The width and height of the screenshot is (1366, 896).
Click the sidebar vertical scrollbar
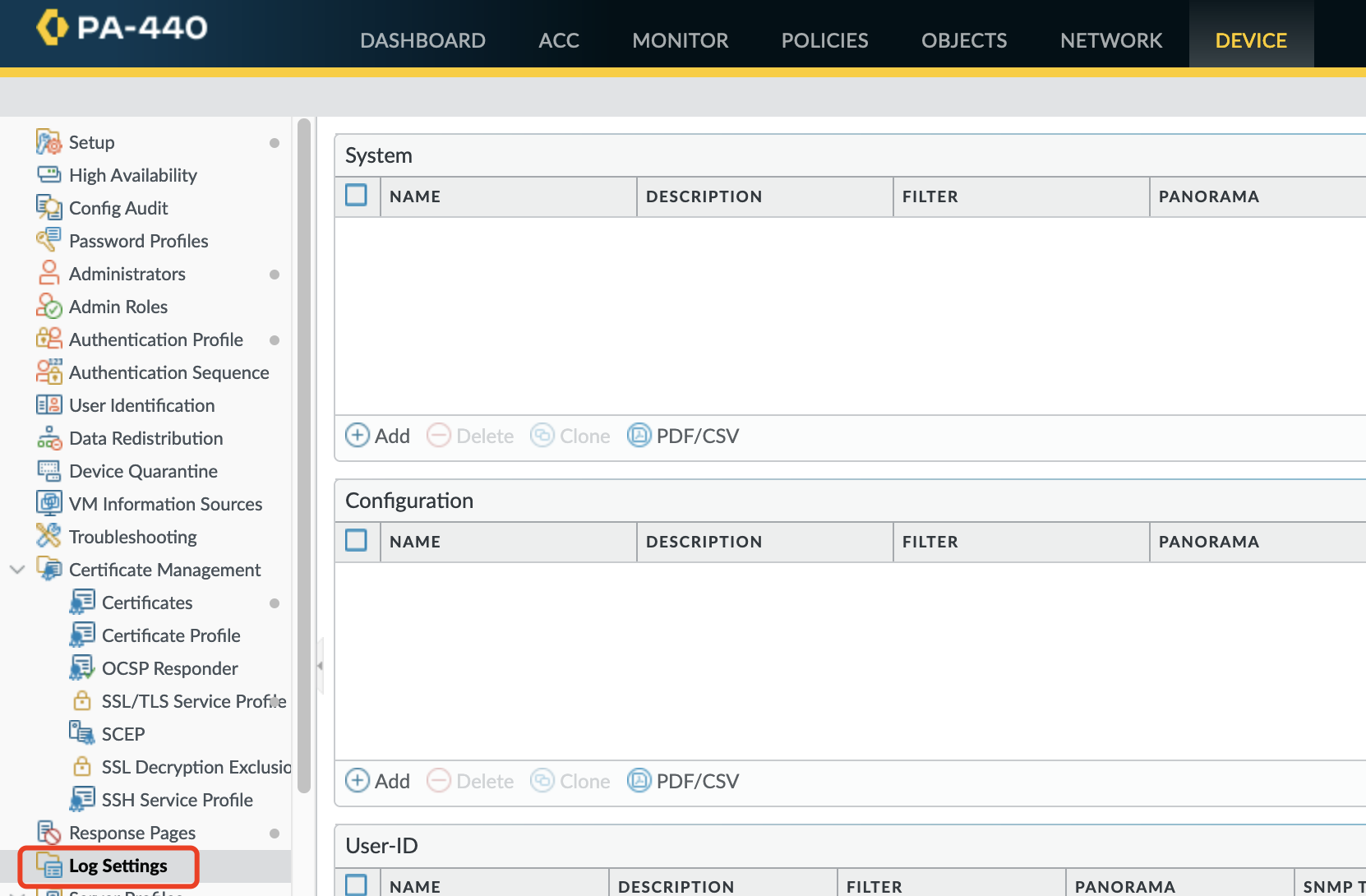point(304,456)
